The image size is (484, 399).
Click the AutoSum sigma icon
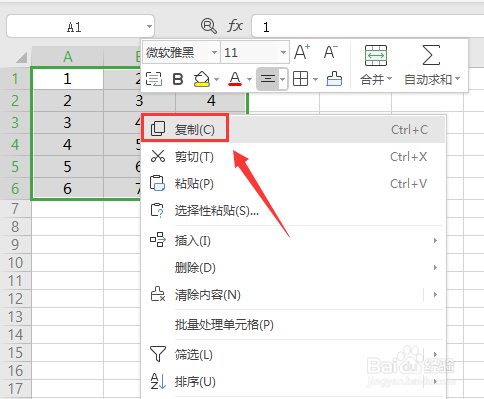(x=431, y=55)
